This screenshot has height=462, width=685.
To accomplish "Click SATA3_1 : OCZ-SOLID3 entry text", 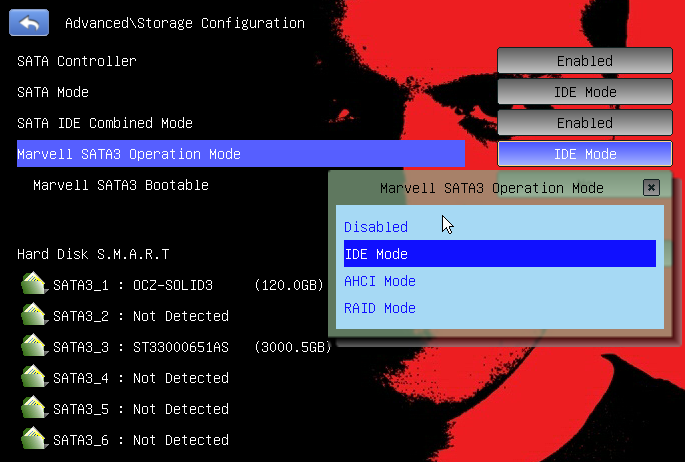I will tap(133, 285).
